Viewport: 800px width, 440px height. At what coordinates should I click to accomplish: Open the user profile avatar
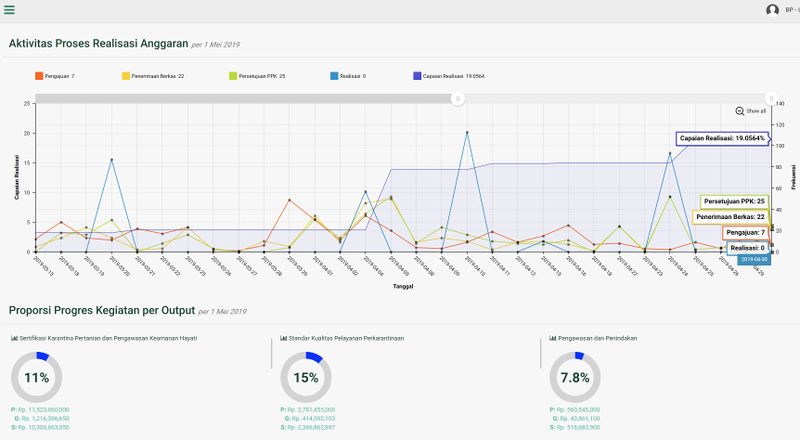tap(772, 10)
